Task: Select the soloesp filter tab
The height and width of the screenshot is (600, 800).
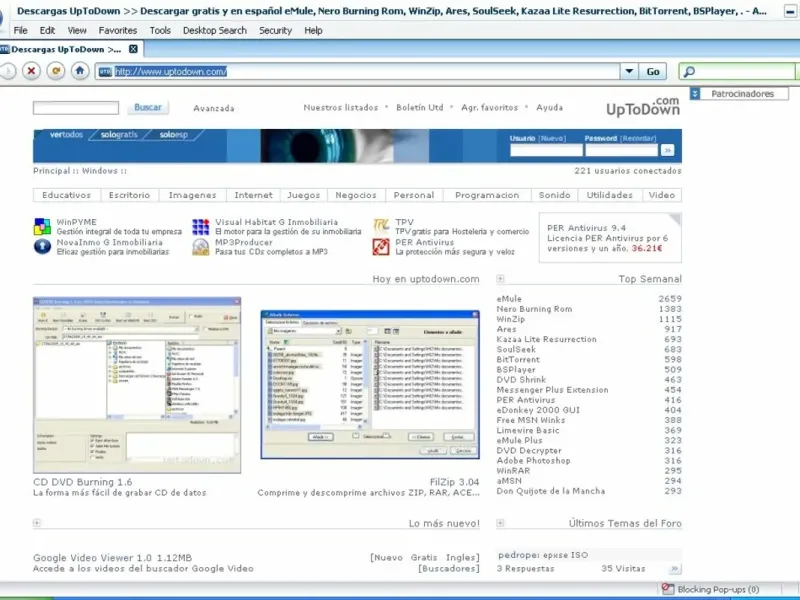Action: (173, 135)
